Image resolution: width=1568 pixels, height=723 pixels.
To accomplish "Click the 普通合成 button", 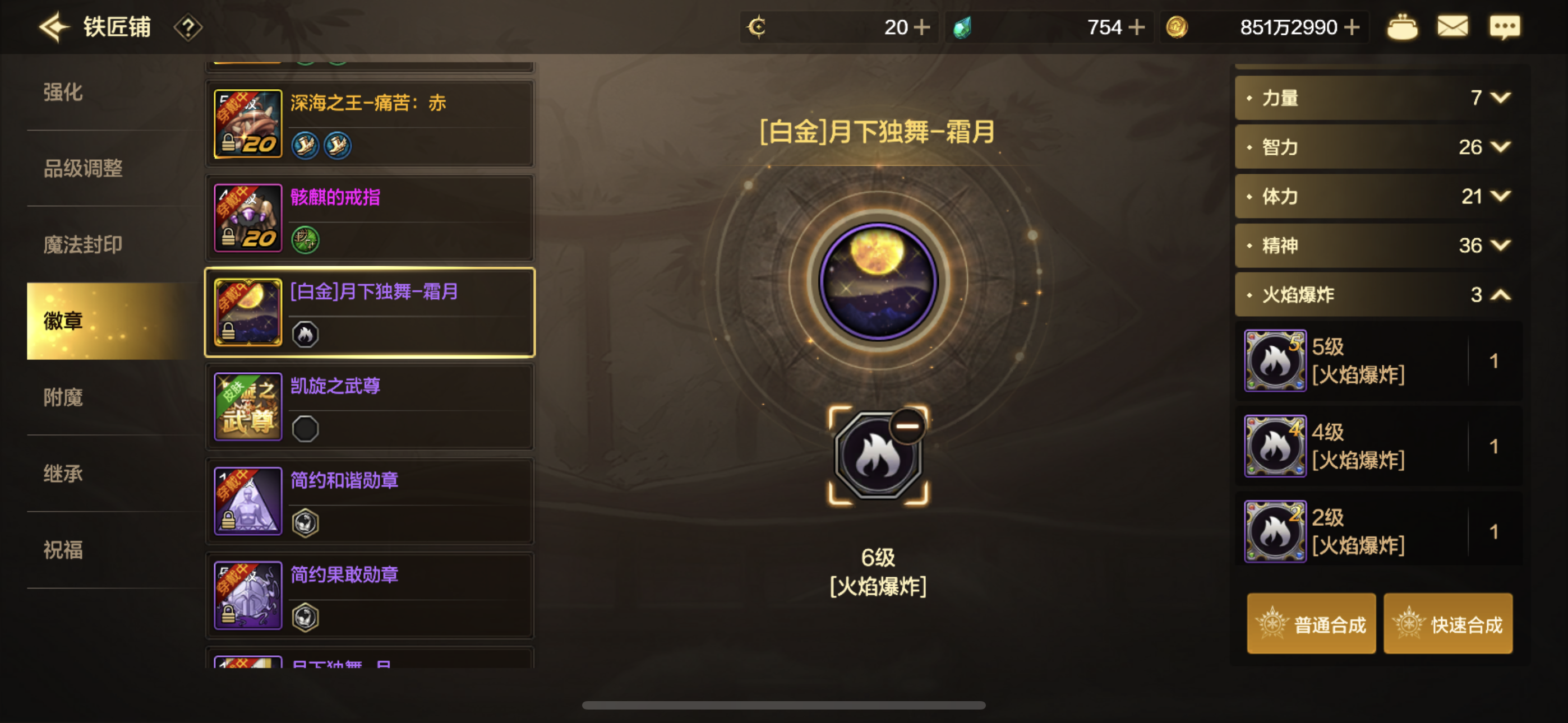I will point(1311,624).
